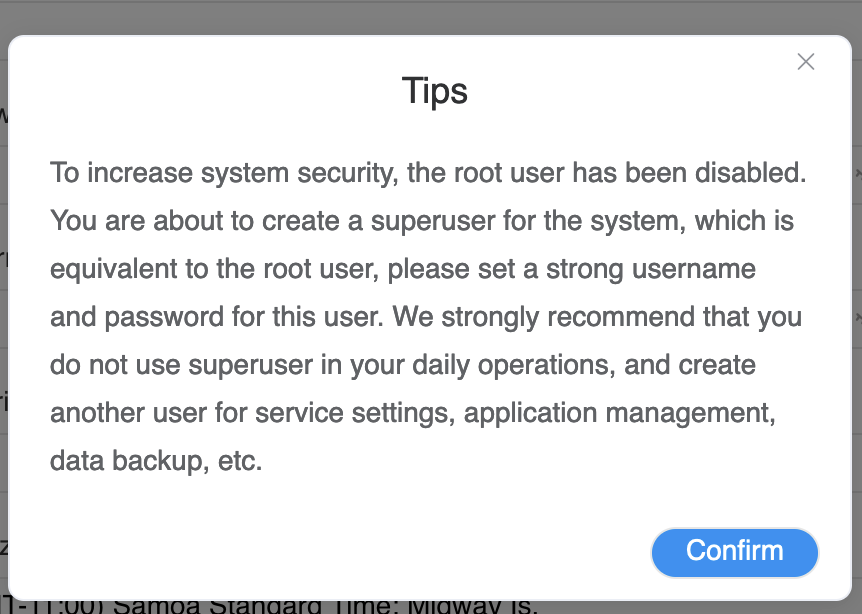Click the Tips dialog title
The width and height of the screenshot is (862, 614).
[x=434, y=91]
